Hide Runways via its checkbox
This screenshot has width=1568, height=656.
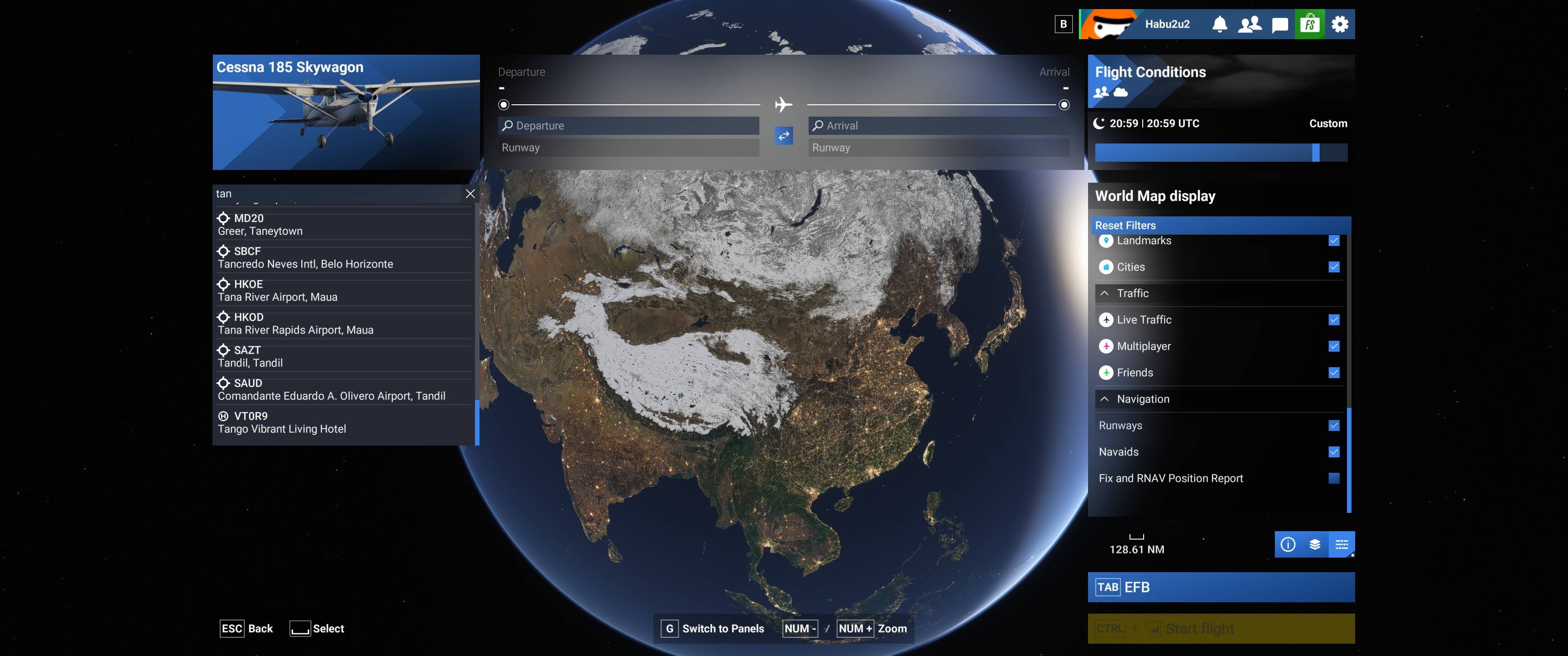coord(1334,425)
